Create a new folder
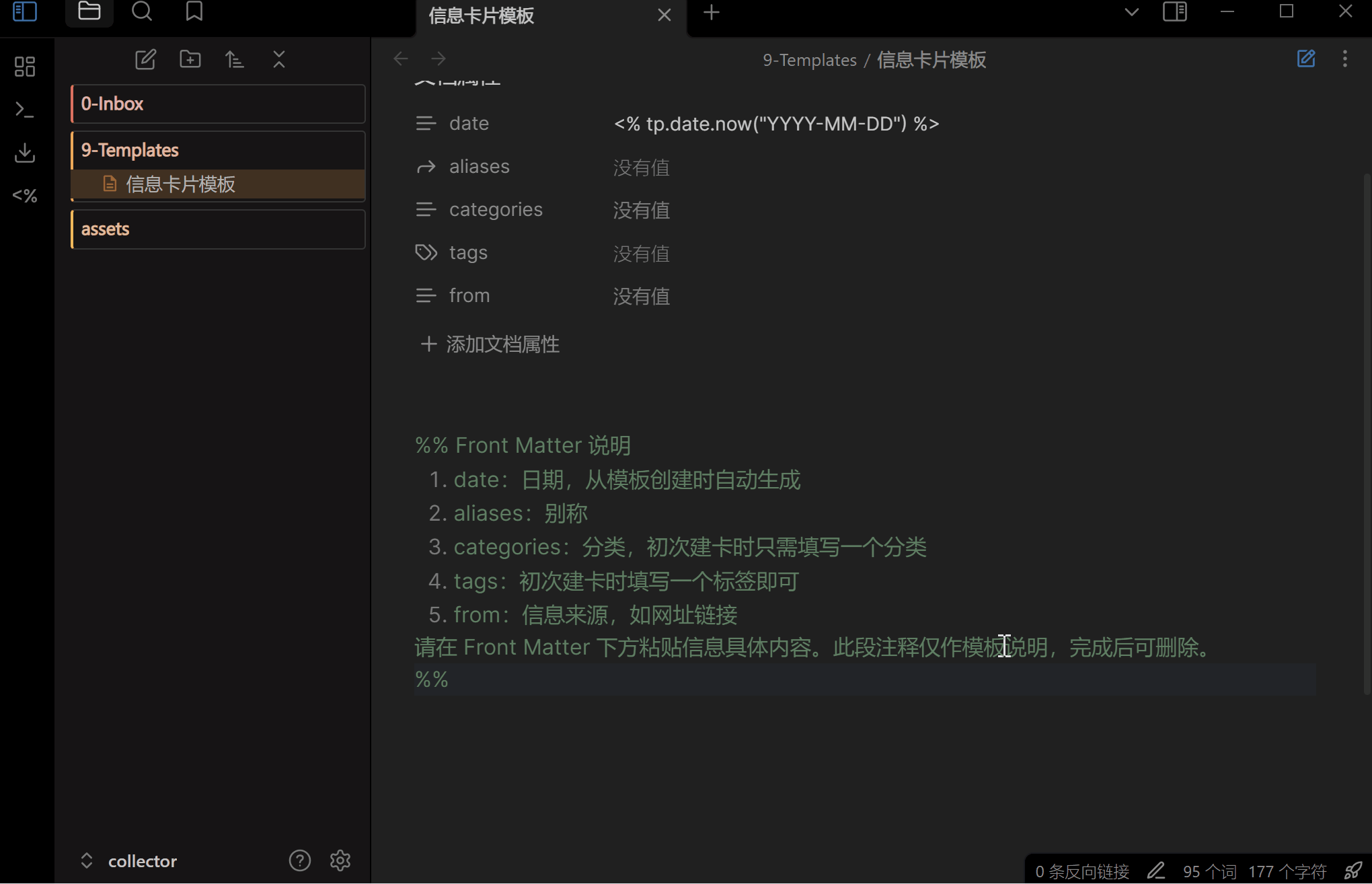The width and height of the screenshot is (1372, 884). (190, 59)
